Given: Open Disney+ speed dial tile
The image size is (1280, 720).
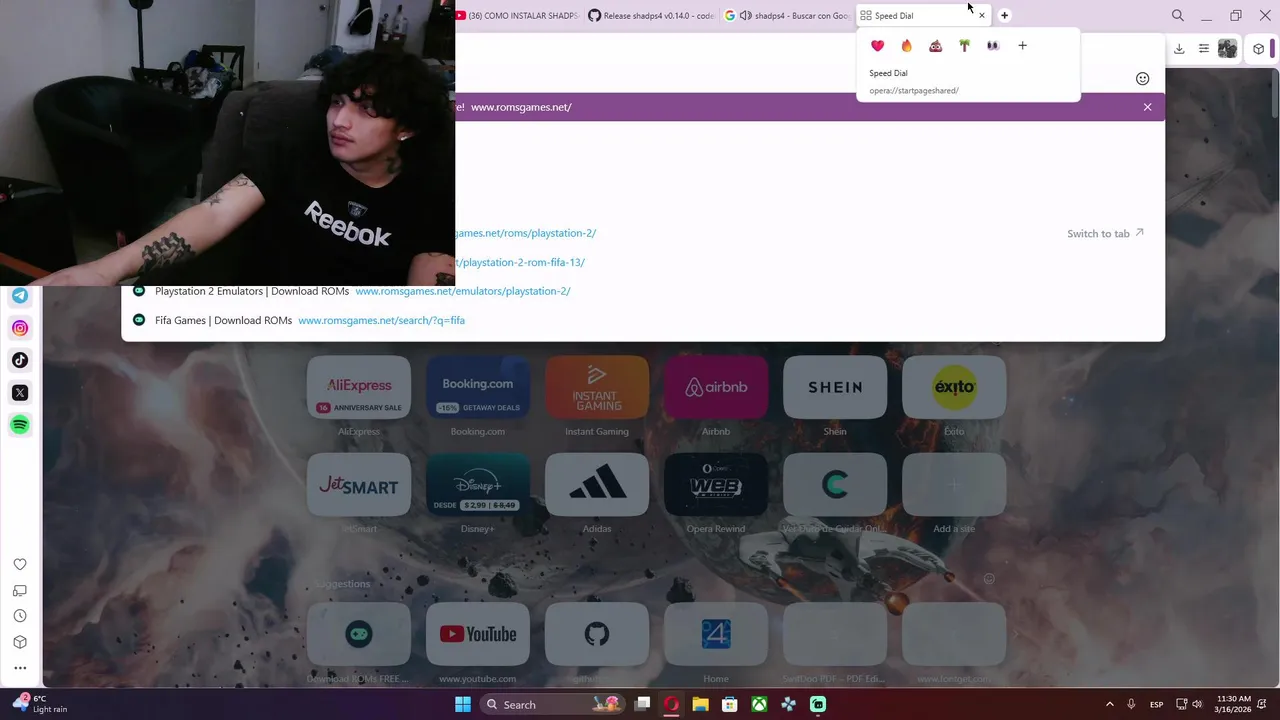Looking at the screenshot, I should coord(478,485).
